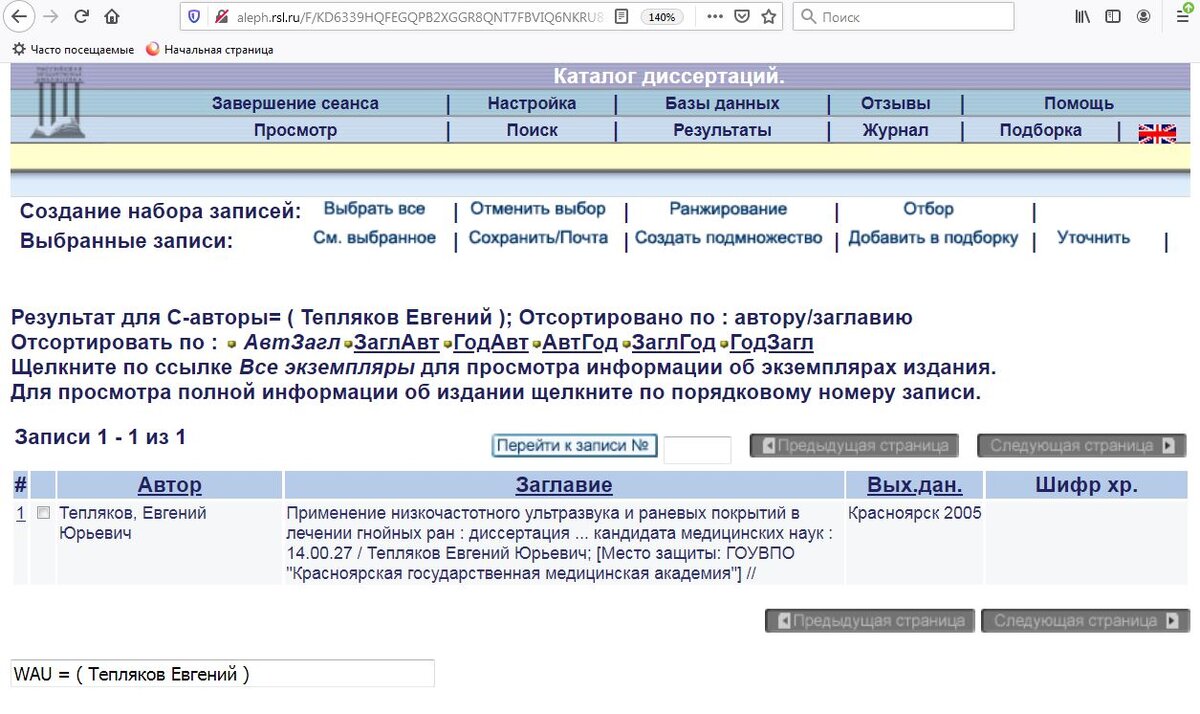Click the shield tracking protection icon

tap(194, 17)
